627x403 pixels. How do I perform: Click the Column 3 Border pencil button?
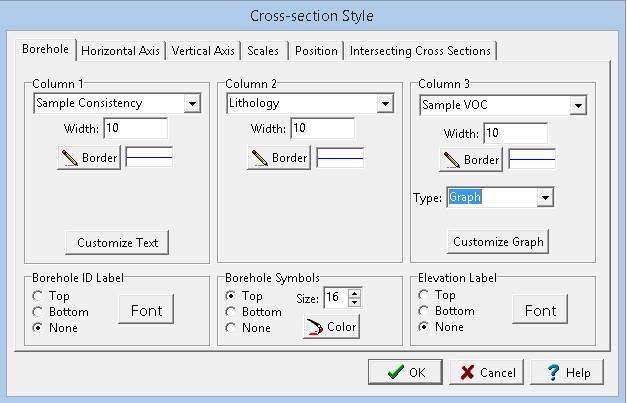[471, 160]
